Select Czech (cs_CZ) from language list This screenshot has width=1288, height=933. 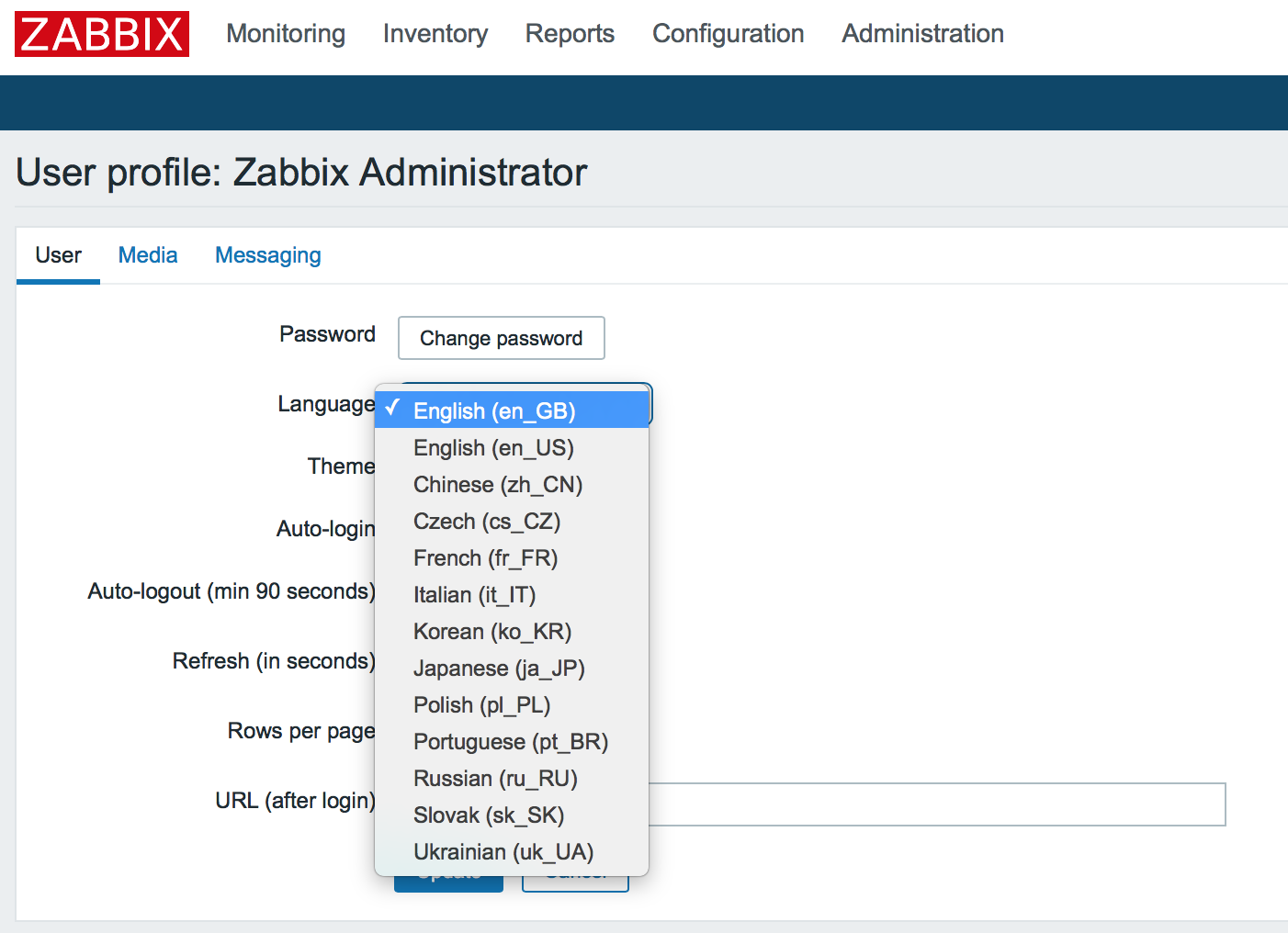point(512,521)
